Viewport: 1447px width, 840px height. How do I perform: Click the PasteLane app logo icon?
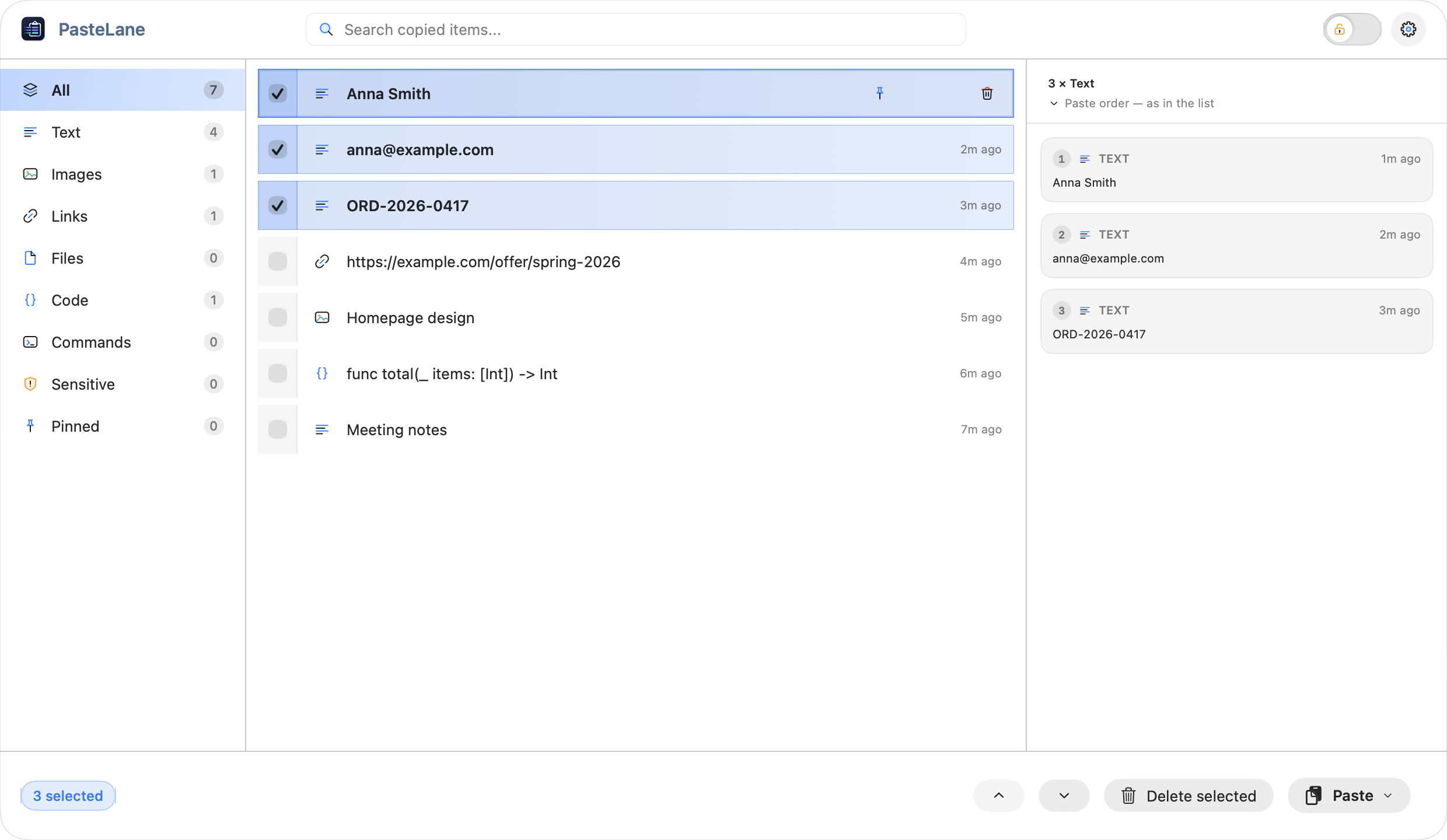pos(33,29)
